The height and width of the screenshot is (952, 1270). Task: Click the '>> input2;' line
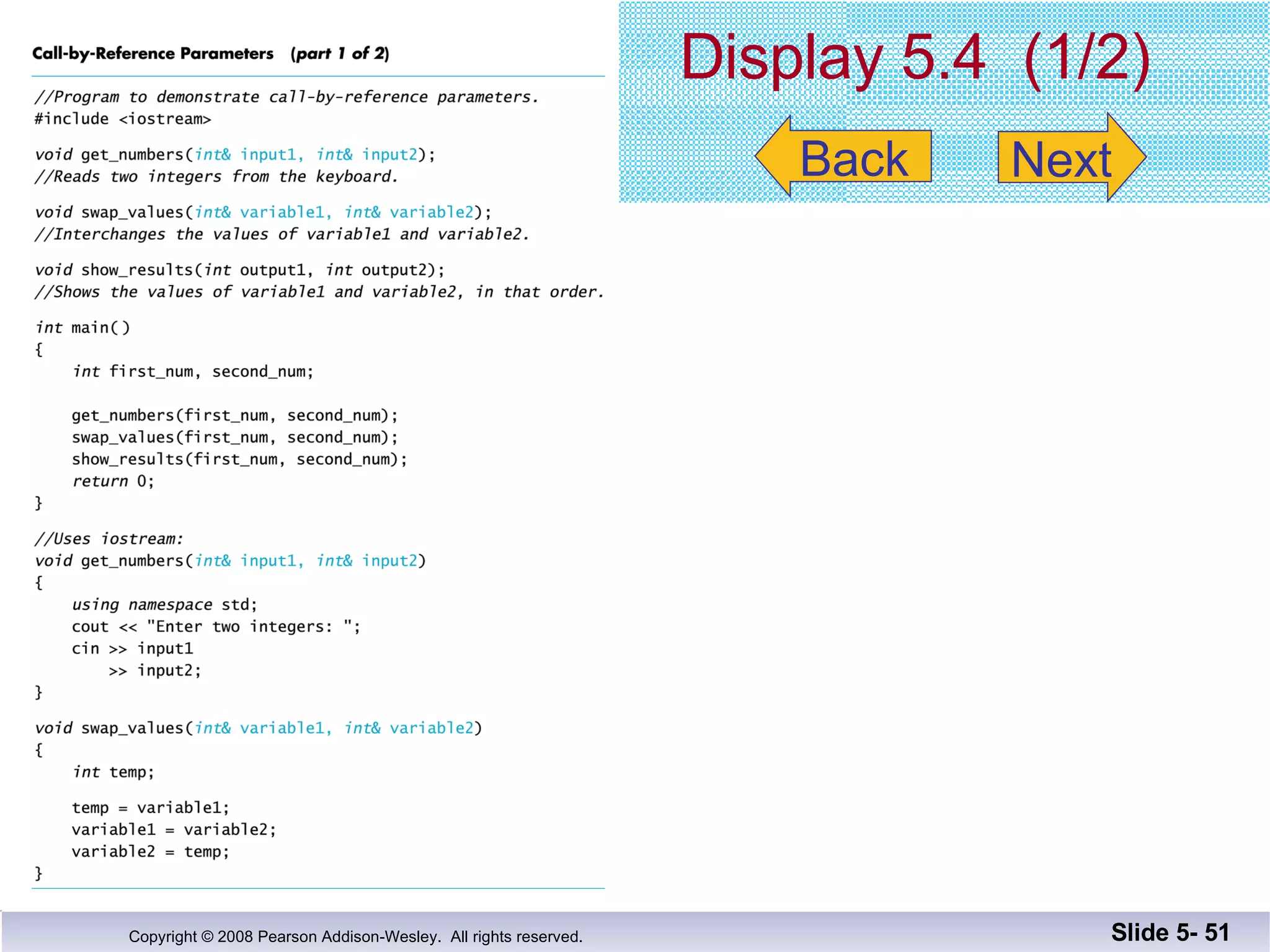pos(155,671)
